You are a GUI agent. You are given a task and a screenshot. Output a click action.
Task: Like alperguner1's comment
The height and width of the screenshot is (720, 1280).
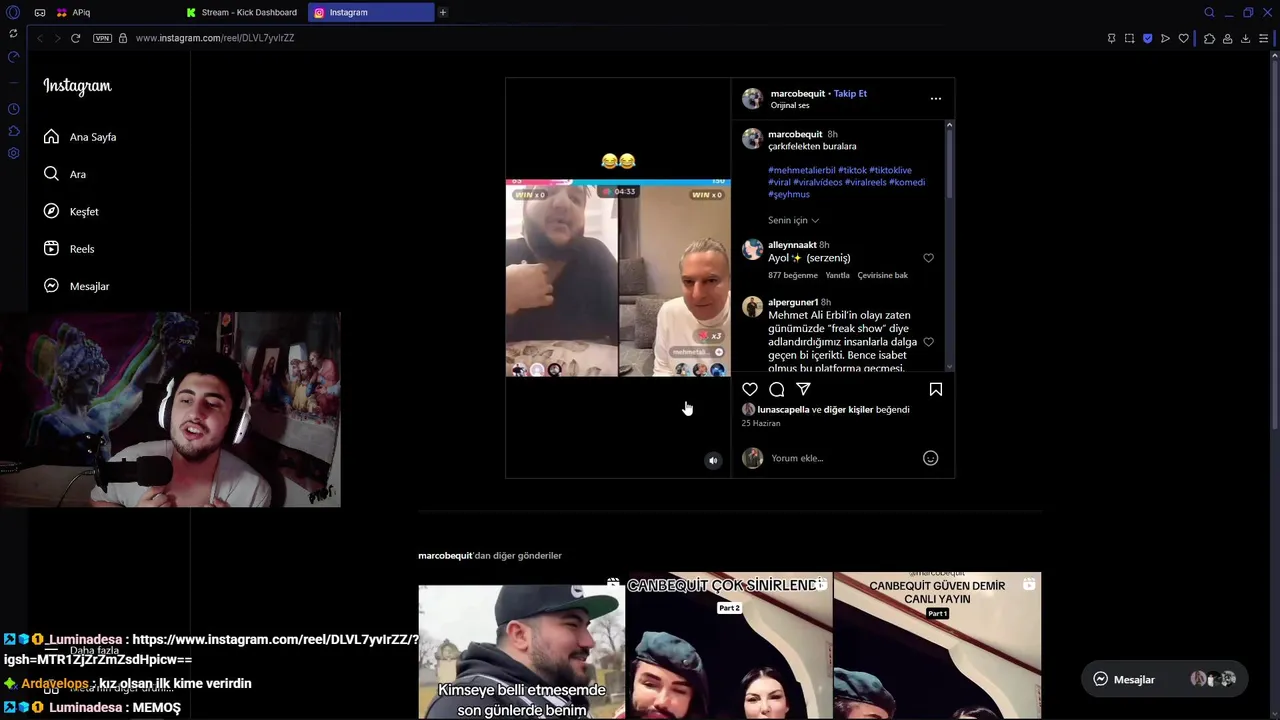tap(928, 342)
